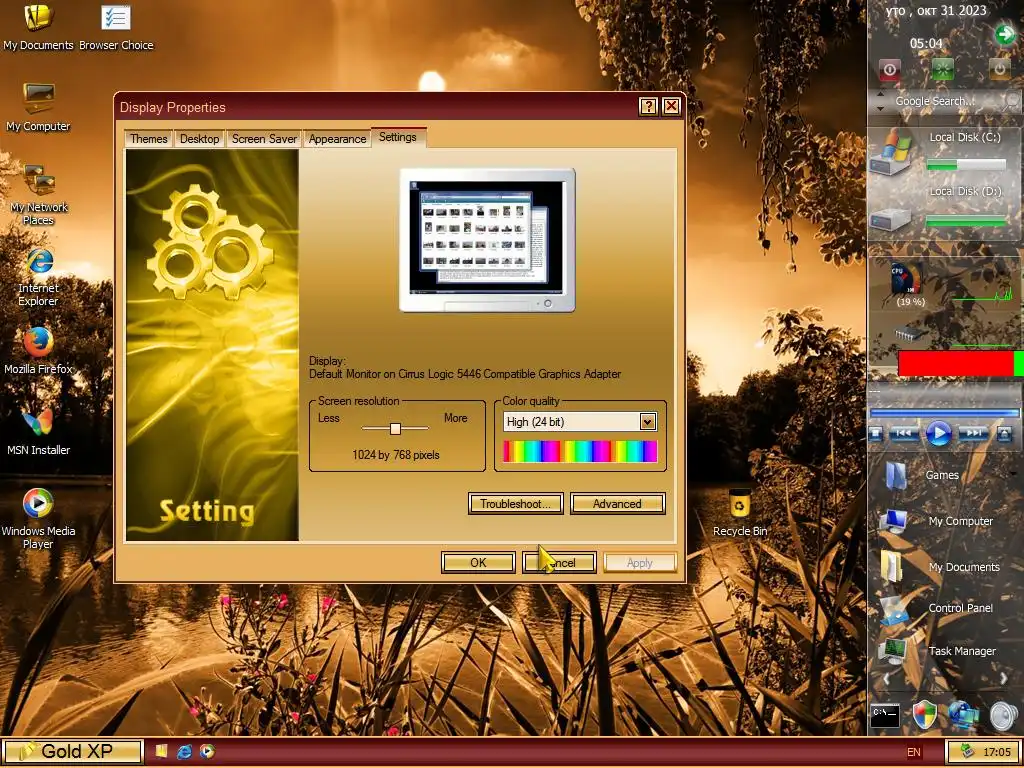Launch Internet Explorer from the desktop
Screen dimensions: 1024x768
(x=39, y=277)
